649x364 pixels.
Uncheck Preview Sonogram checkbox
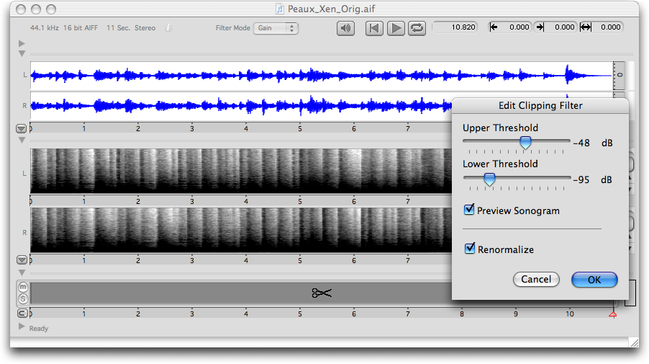[x=469, y=209]
